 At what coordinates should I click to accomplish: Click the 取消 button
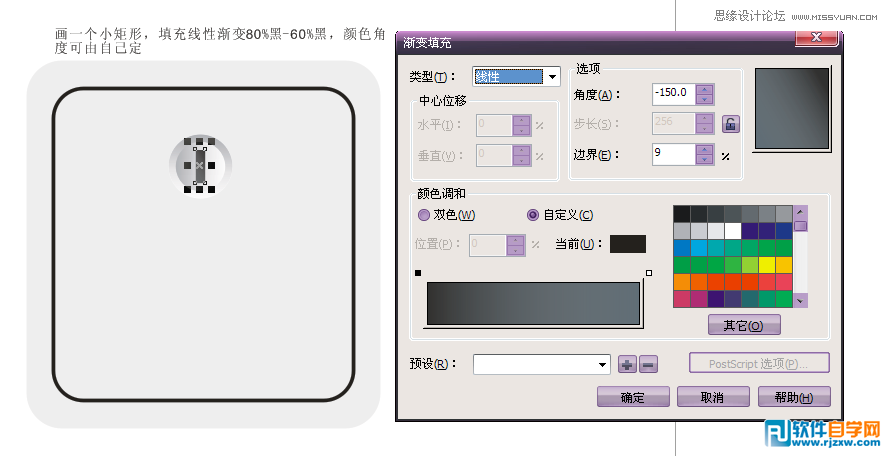712,397
